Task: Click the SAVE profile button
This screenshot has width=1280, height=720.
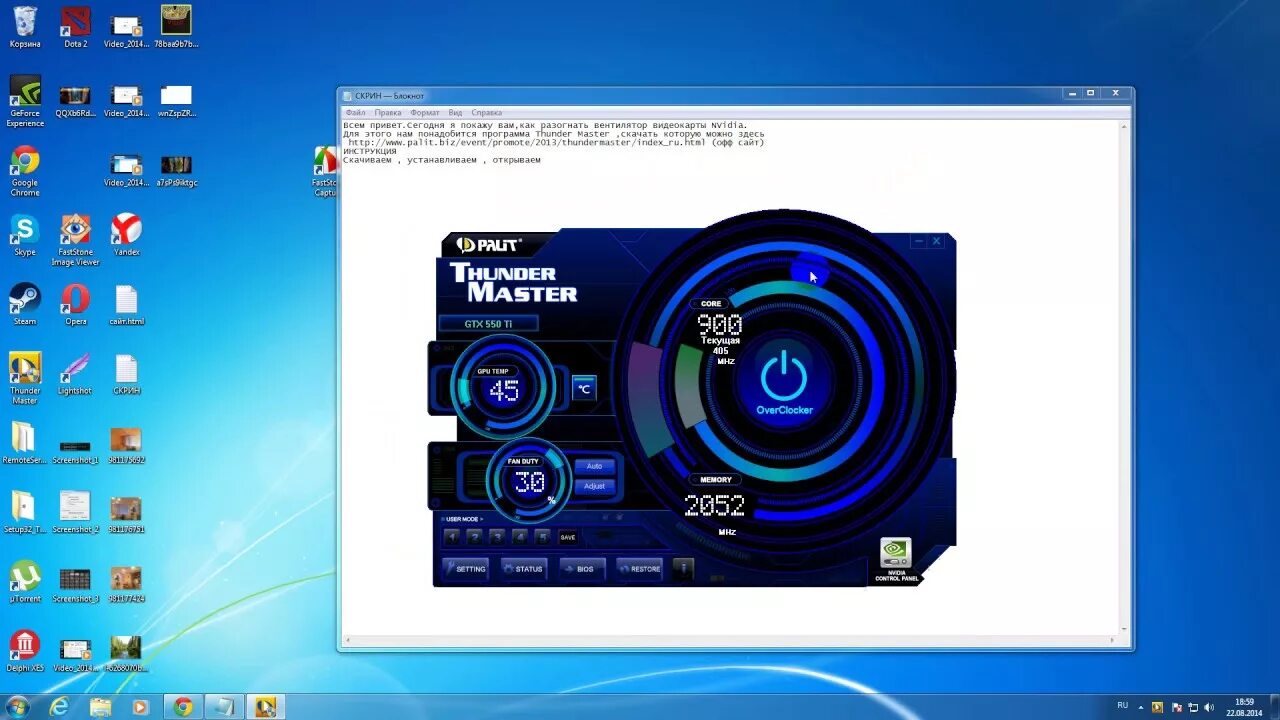Action: point(567,537)
